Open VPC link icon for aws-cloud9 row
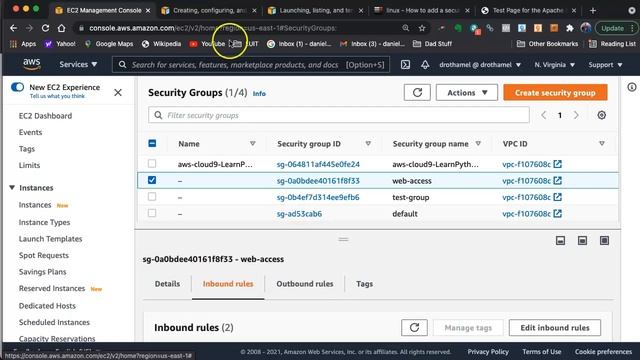The image size is (640, 360). [x=558, y=164]
